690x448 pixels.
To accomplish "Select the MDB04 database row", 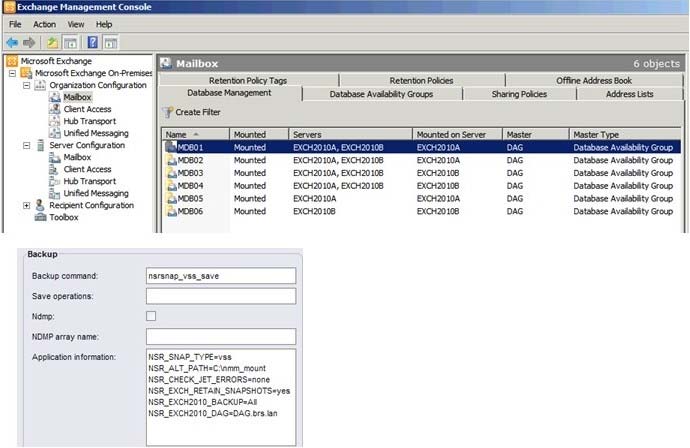I will [421, 186].
